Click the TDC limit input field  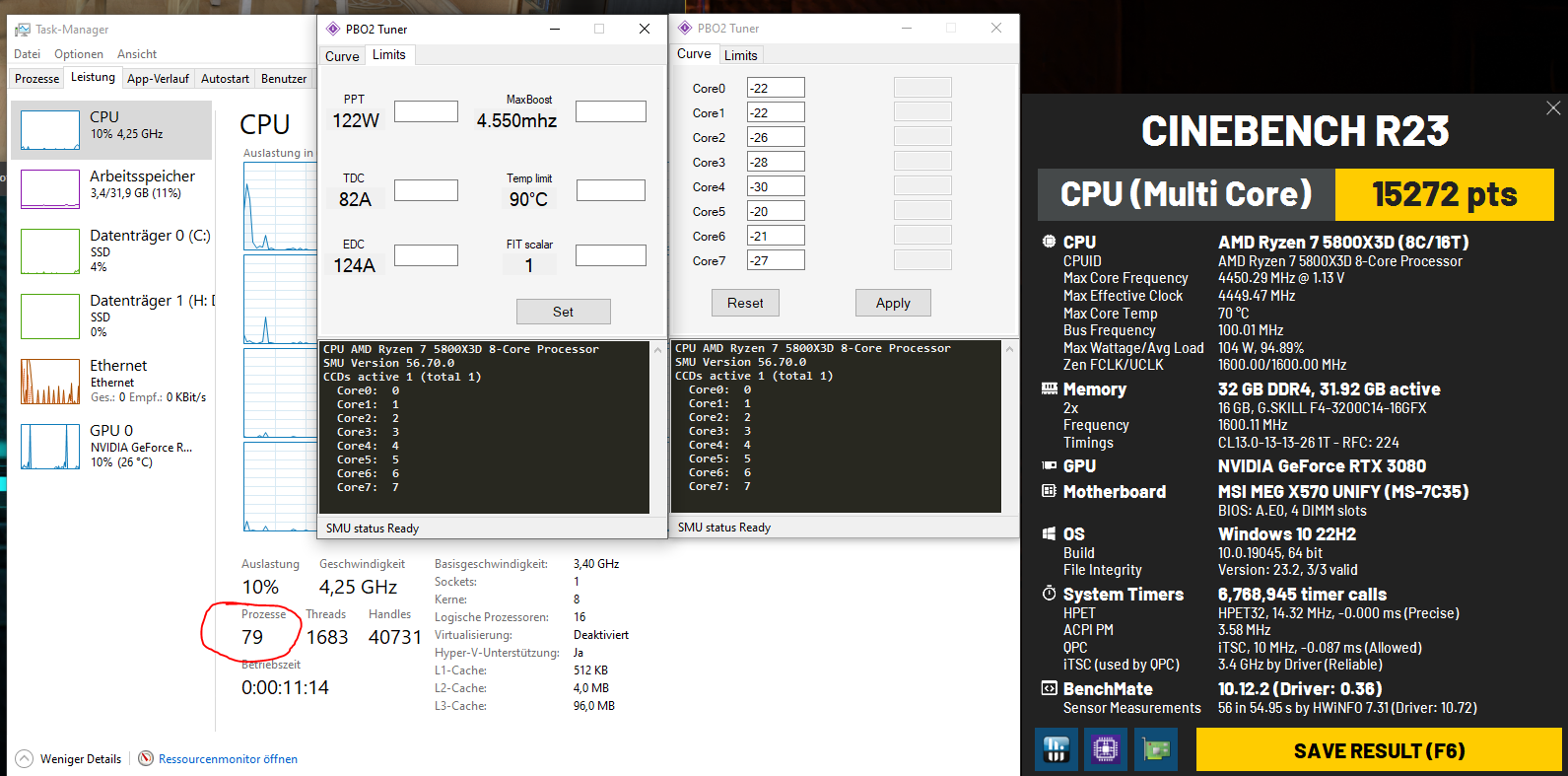coord(426,190)
